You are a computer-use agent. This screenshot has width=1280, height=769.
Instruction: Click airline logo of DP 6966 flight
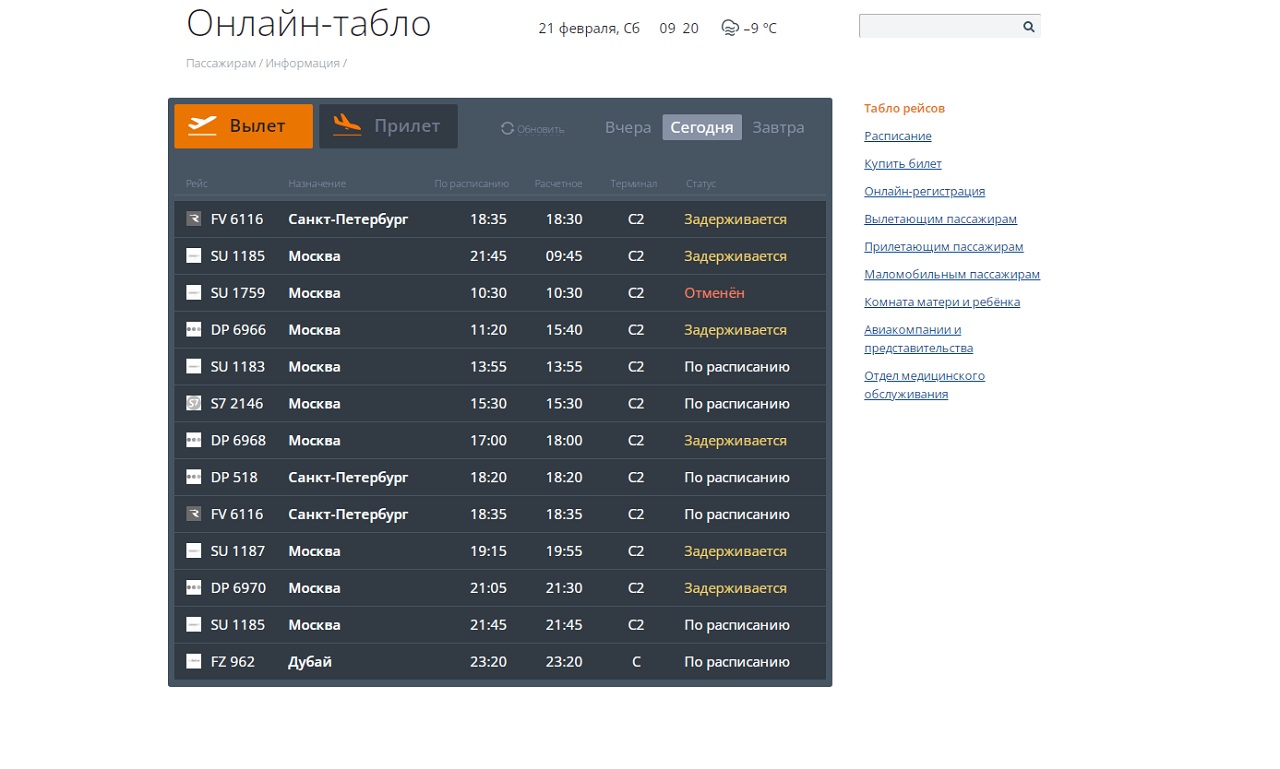pos(194,330)
